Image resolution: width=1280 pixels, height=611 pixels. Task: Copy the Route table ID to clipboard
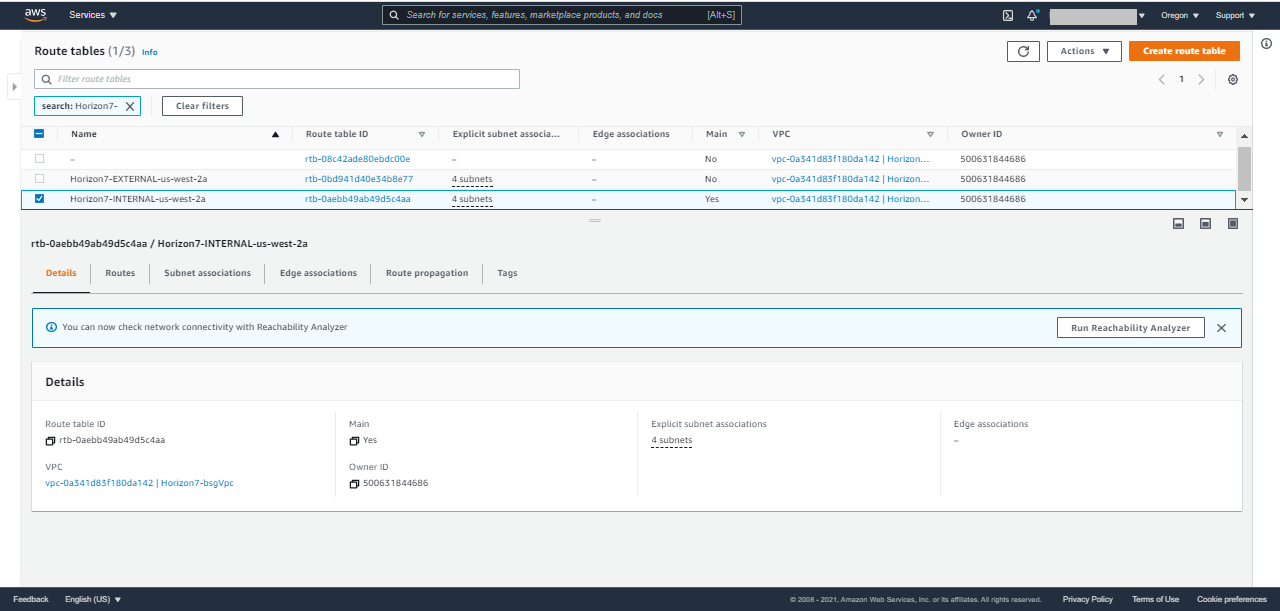50,440
